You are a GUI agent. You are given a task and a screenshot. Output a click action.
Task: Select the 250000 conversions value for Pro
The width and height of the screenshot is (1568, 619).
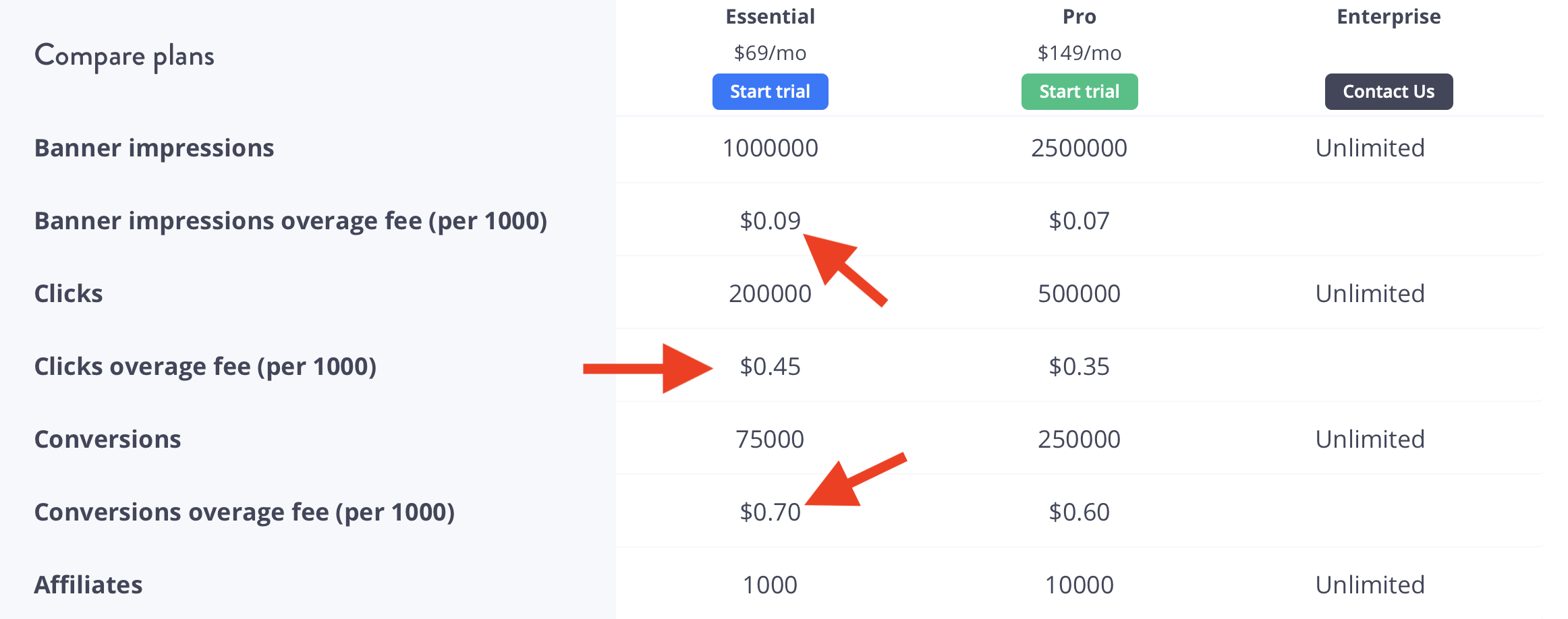pyautogui.click(x=1077, y=439)
